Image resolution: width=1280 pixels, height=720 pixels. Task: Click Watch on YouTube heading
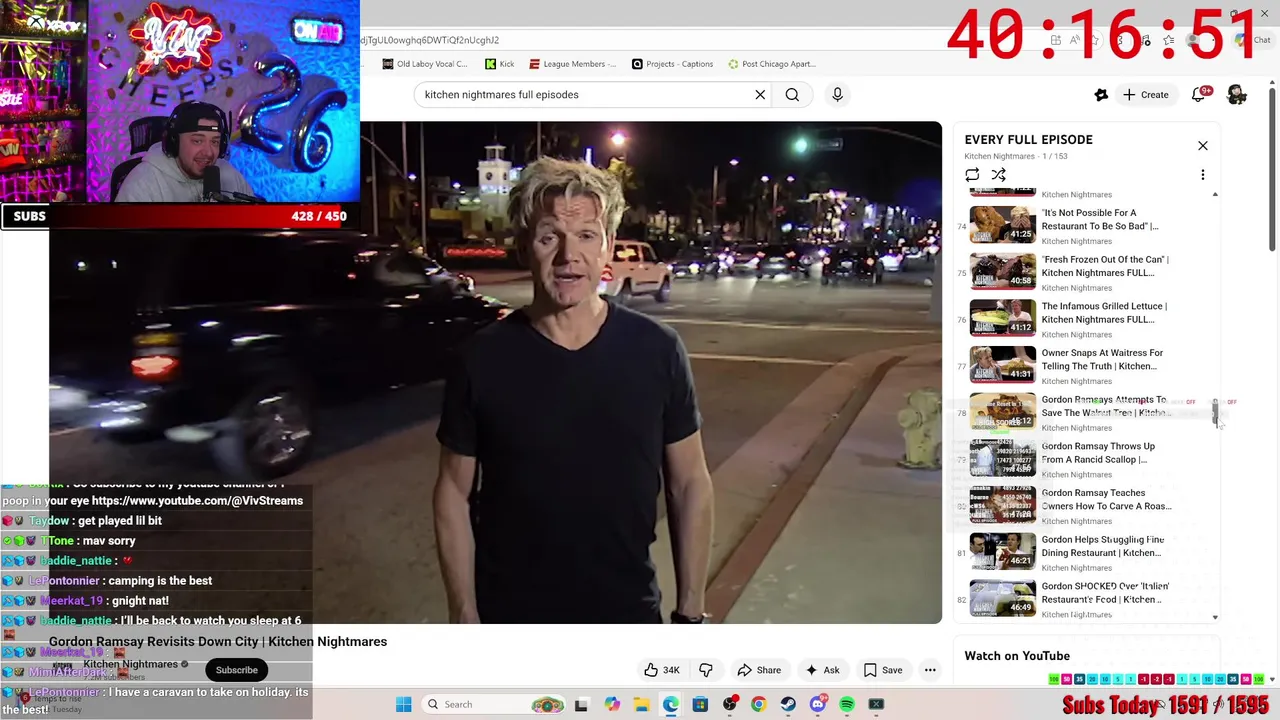point(1017,656)
